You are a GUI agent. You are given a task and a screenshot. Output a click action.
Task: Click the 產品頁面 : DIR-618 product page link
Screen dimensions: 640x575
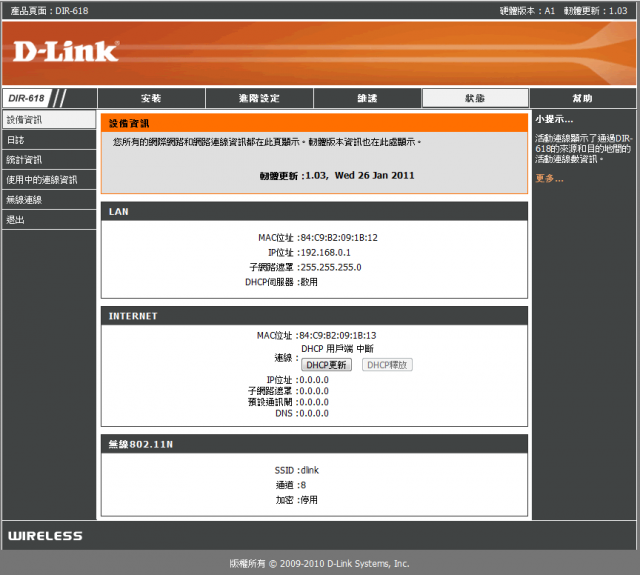coord(49,11)
